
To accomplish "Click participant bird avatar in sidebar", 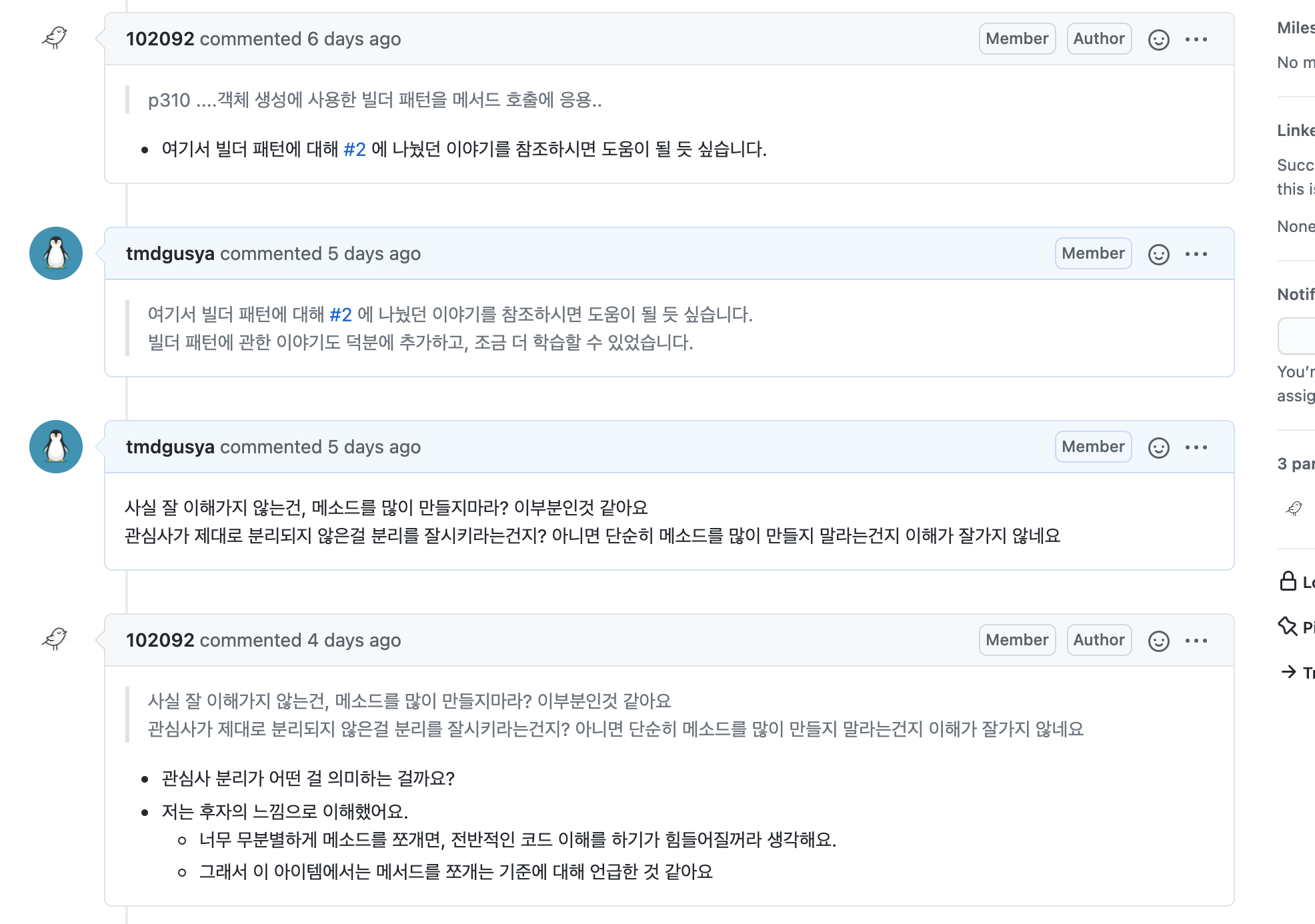I will pos(1294,509).
